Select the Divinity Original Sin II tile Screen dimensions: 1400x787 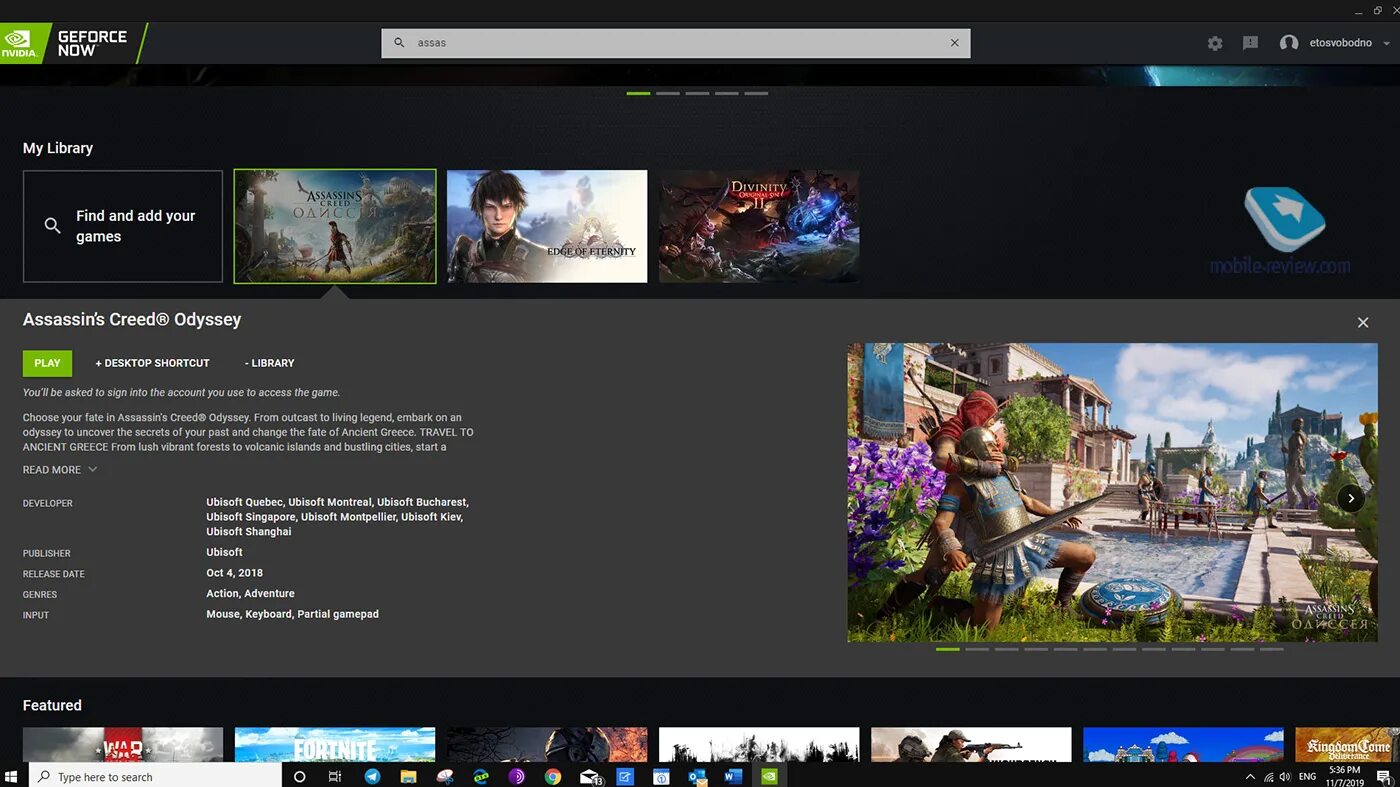(759, 226)
